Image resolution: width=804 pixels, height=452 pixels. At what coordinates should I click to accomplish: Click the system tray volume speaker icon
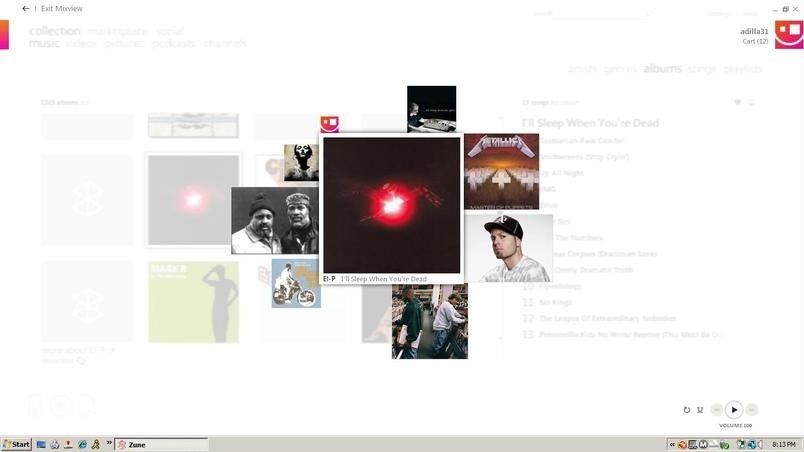760,444
